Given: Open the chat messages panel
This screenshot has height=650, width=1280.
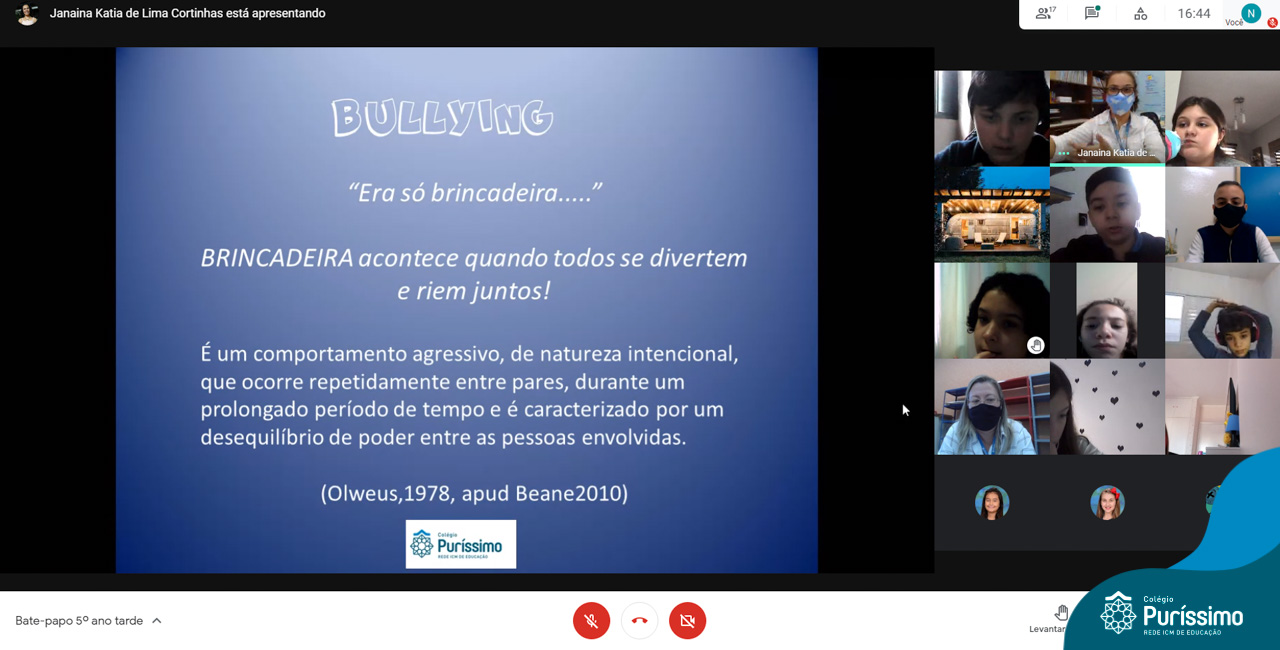Looking at the screenshot, I should pos(1092,14).
